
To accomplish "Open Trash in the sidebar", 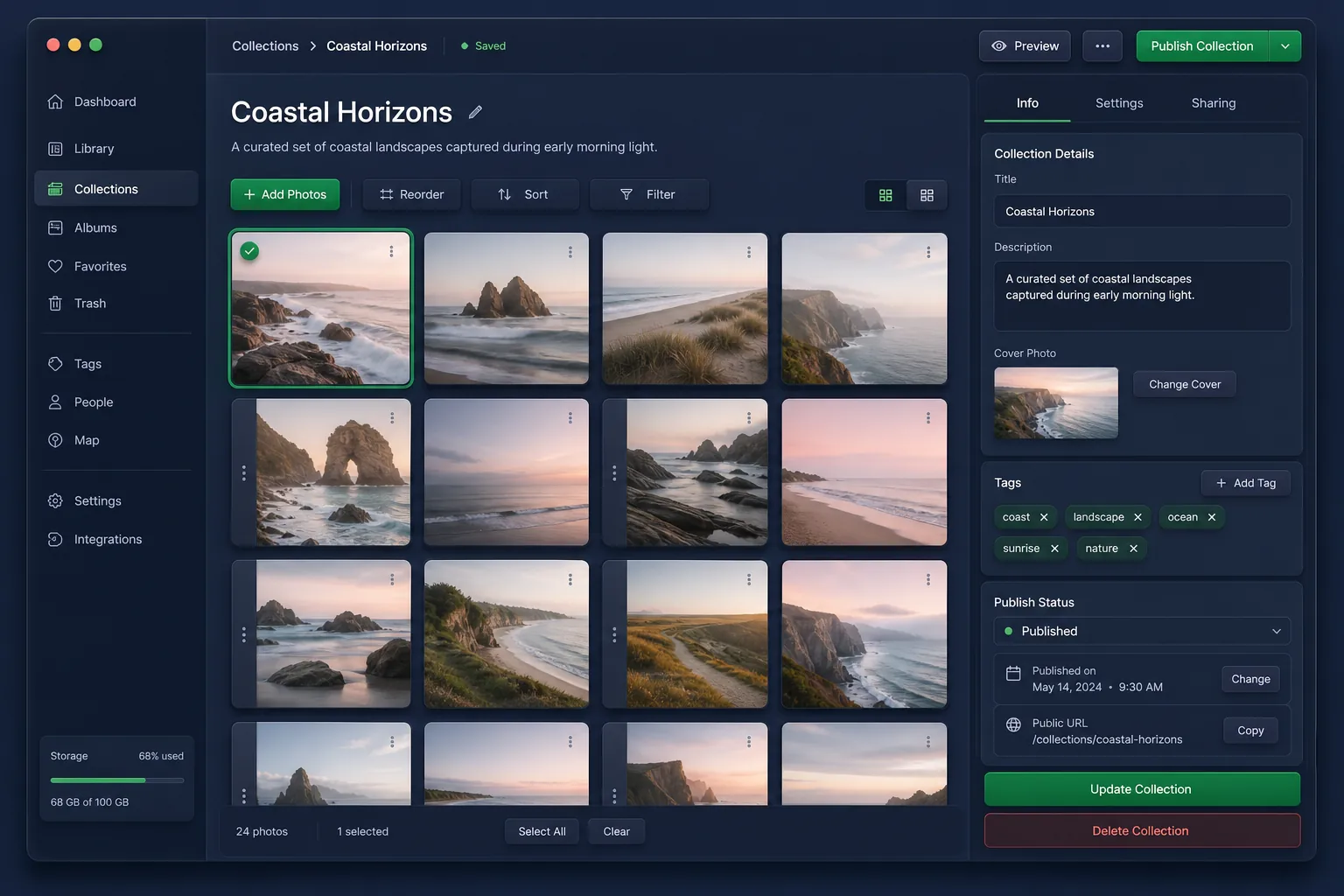I will (115, 304).
